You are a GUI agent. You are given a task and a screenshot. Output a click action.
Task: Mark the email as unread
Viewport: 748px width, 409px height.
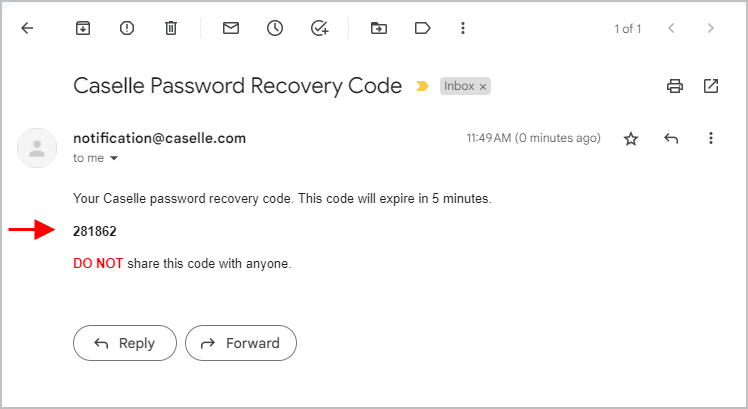231,28
